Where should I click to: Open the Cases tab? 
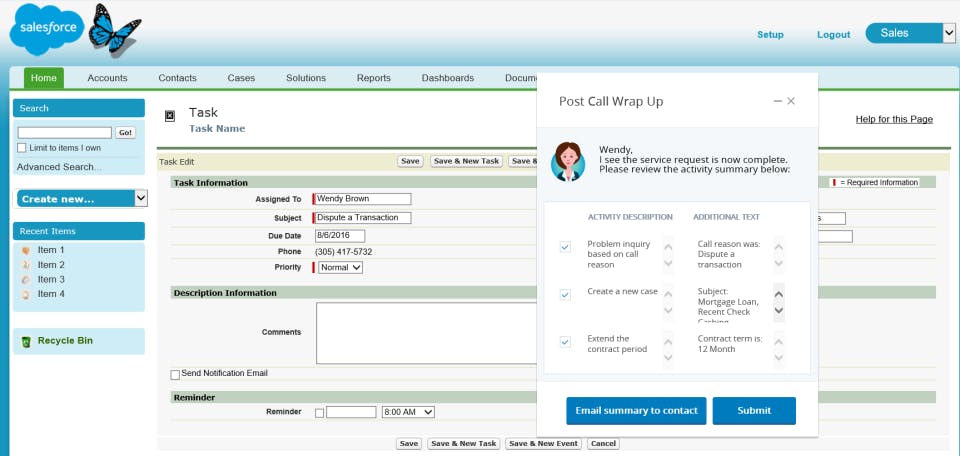(x=241, y=78)
